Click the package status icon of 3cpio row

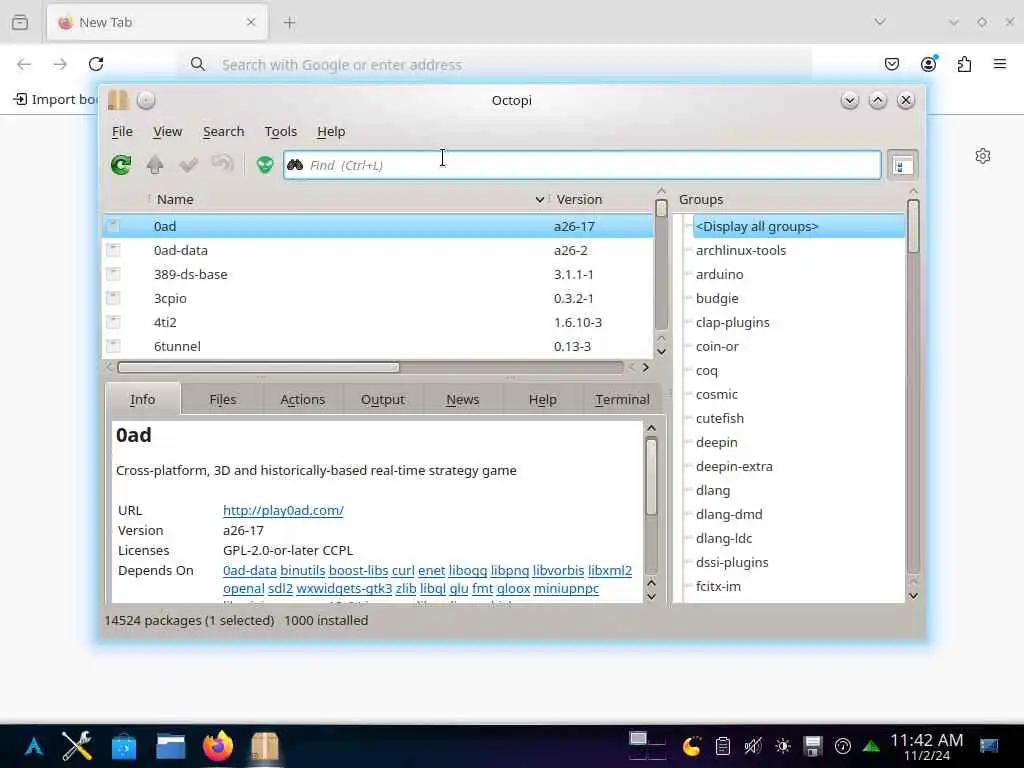(x=113, y=298)
